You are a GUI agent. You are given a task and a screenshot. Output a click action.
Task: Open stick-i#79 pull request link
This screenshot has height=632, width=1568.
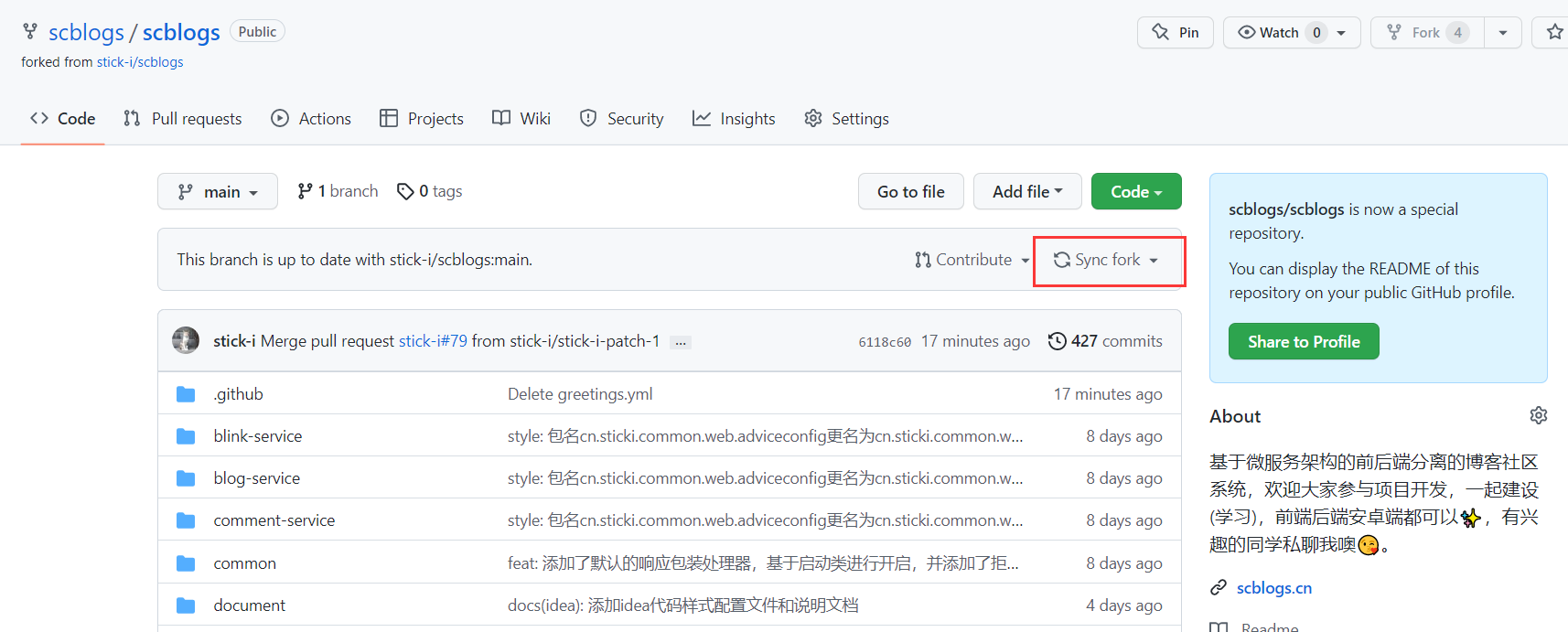(x=433, y=341)
